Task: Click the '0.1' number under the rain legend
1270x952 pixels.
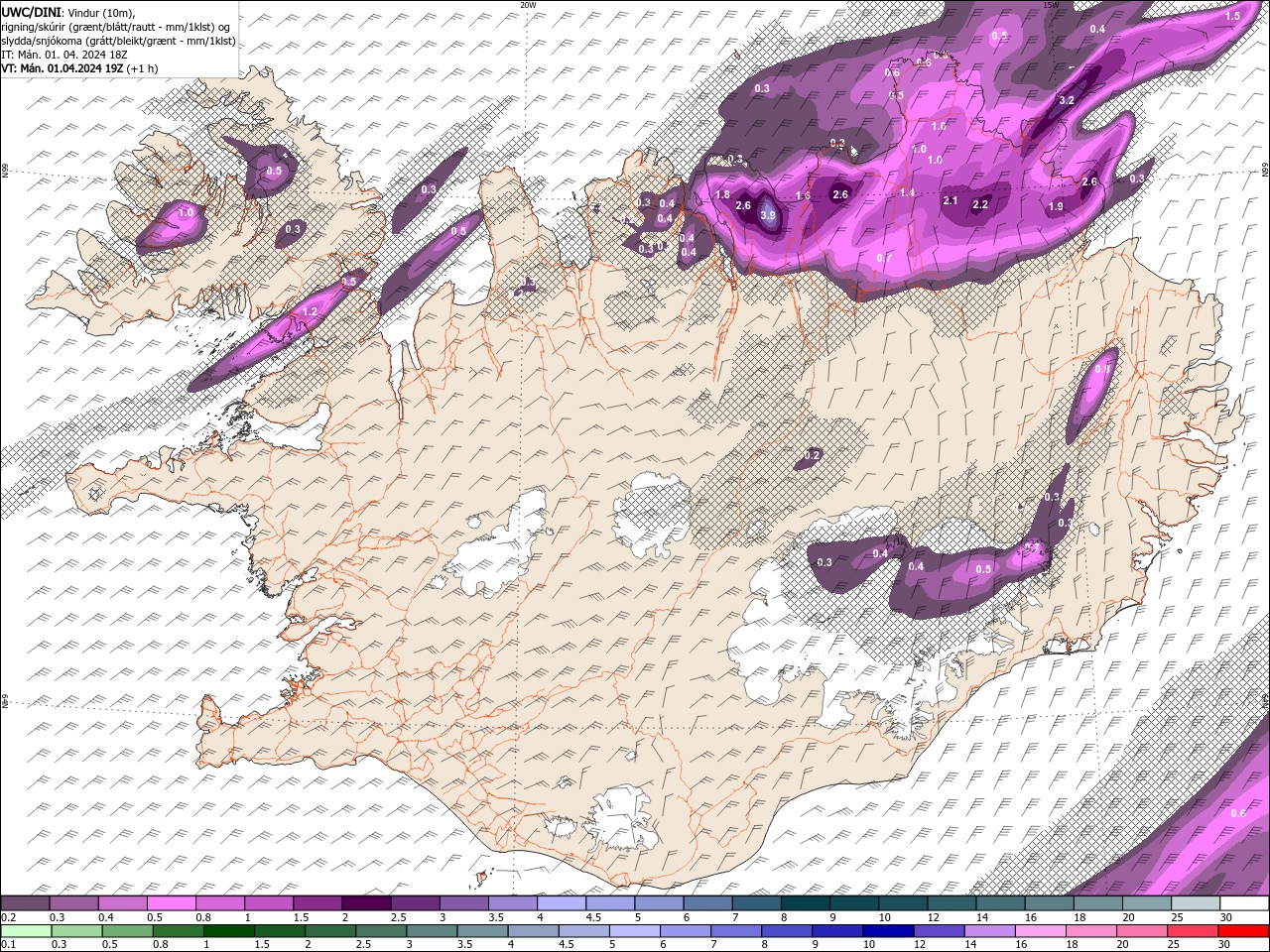Action: [x=9, y=944]
